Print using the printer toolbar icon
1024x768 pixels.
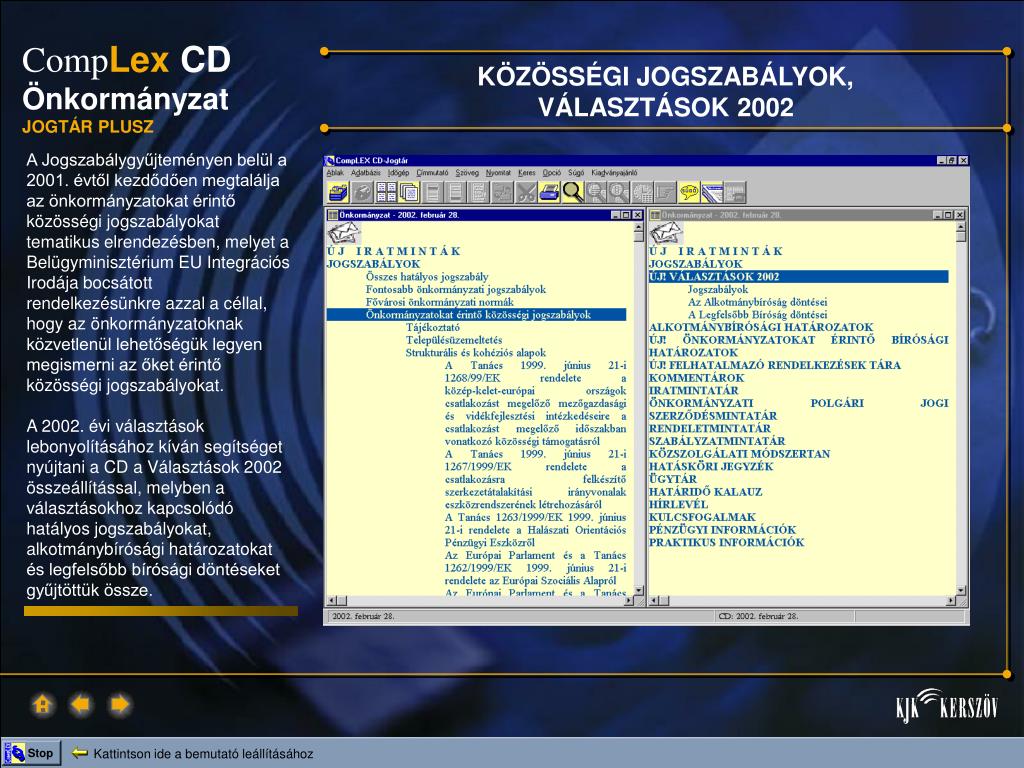549,192
